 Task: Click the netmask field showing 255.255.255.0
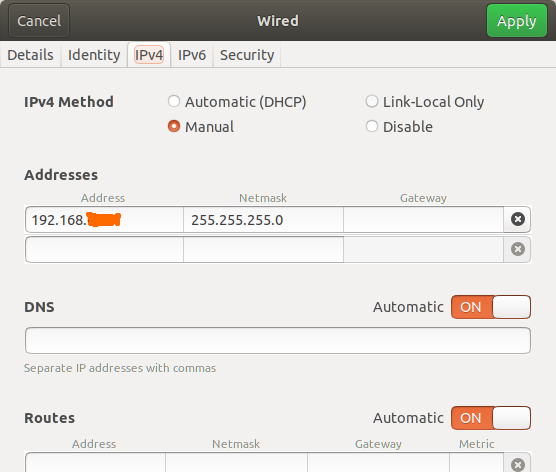(x=263, y=220)
